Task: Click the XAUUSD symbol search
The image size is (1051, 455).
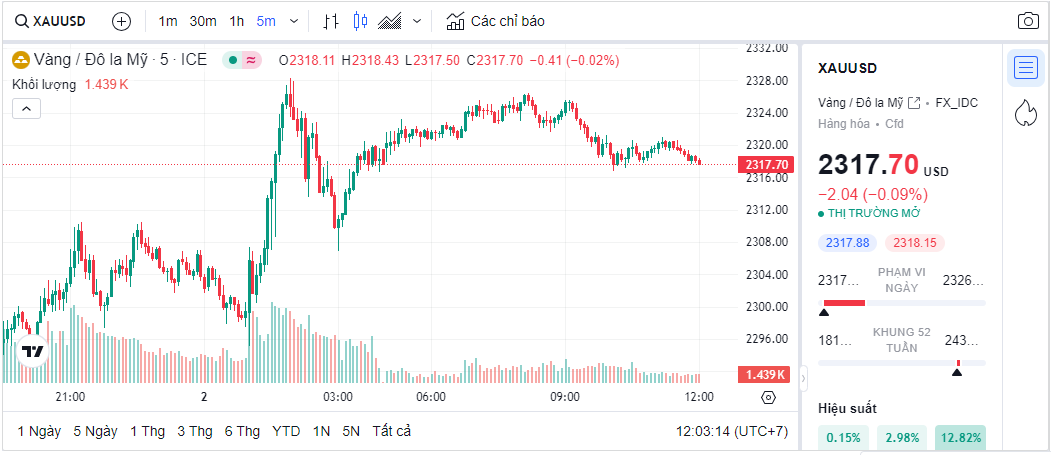Action: (x=50, y=21)
